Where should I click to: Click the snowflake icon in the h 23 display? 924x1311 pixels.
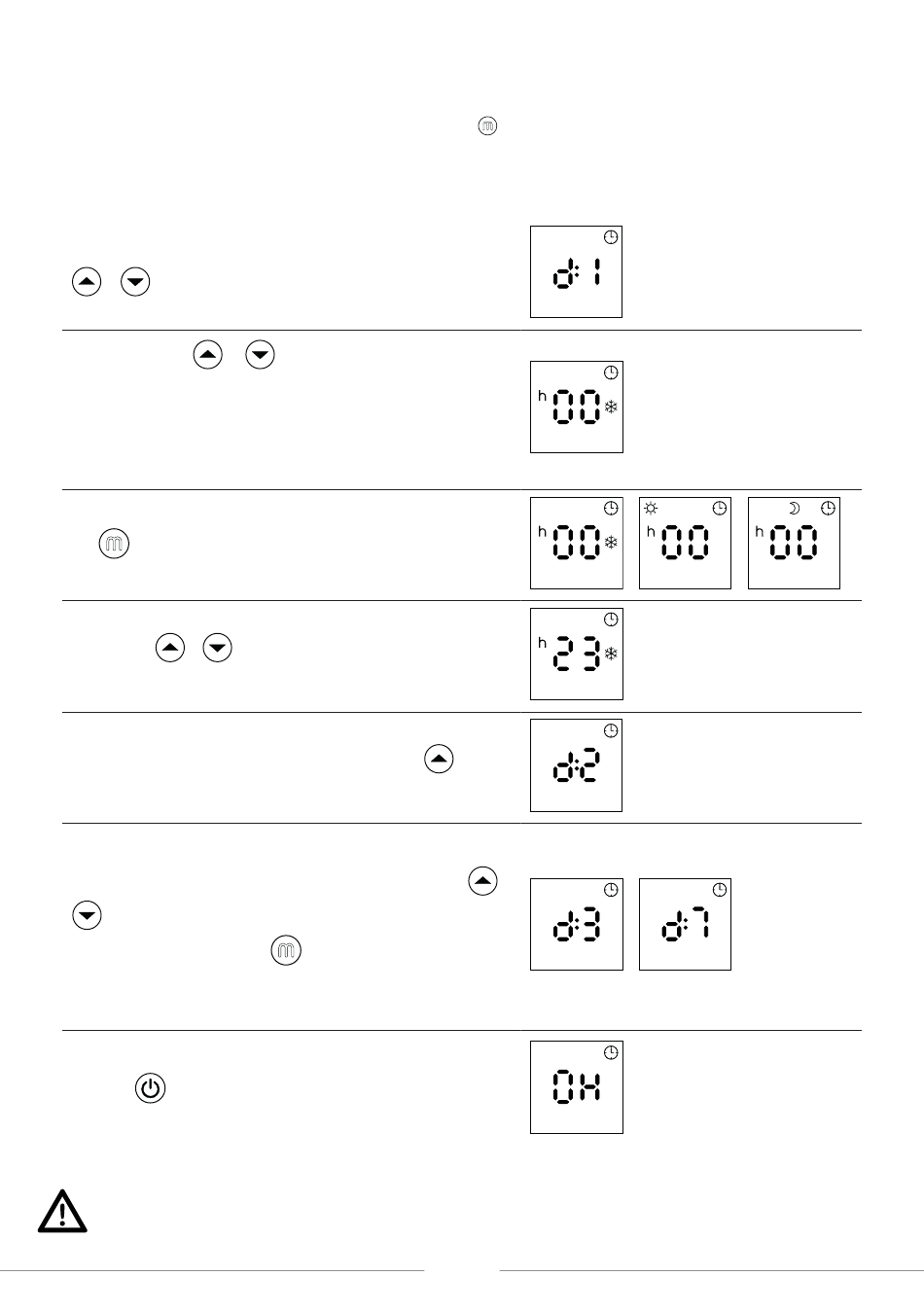coord(611,654)
